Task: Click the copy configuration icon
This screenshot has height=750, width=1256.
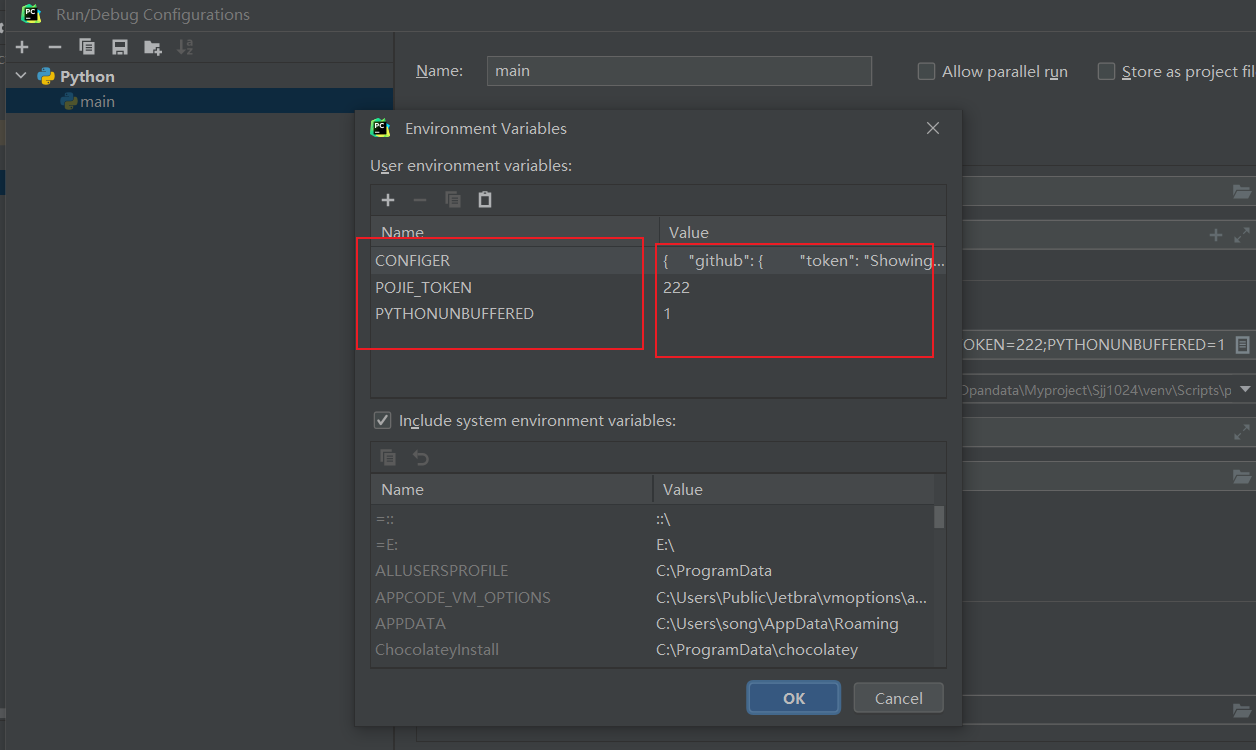Action: pos(86,46)
